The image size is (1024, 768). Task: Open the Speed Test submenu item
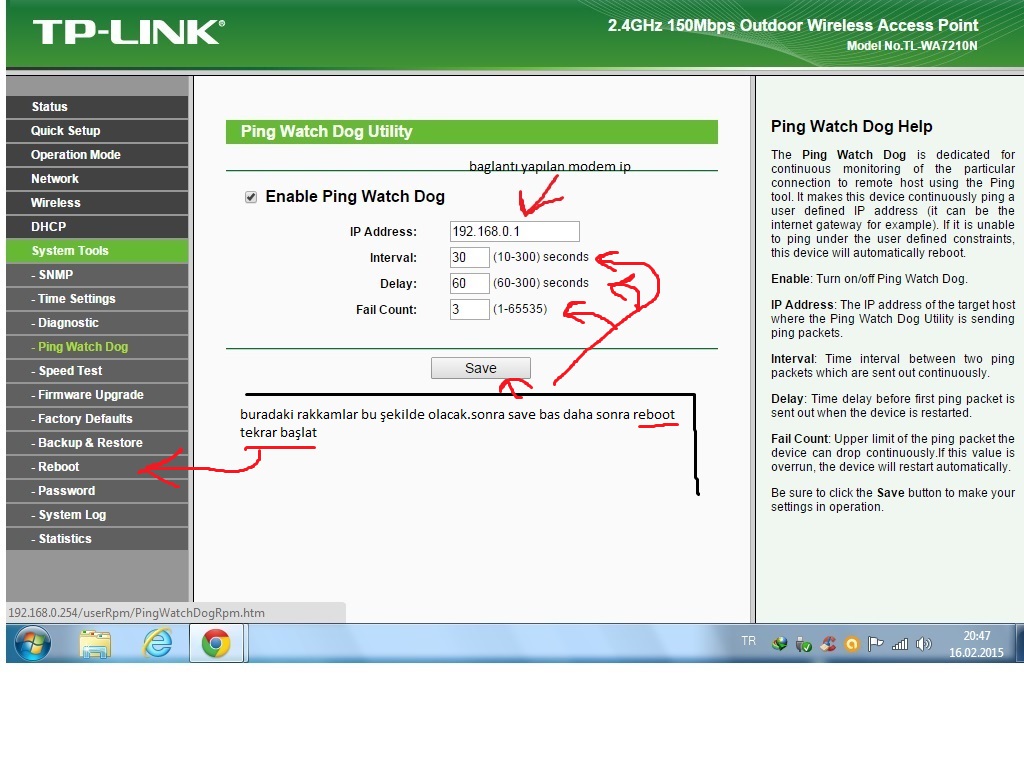tap(97, 371)
